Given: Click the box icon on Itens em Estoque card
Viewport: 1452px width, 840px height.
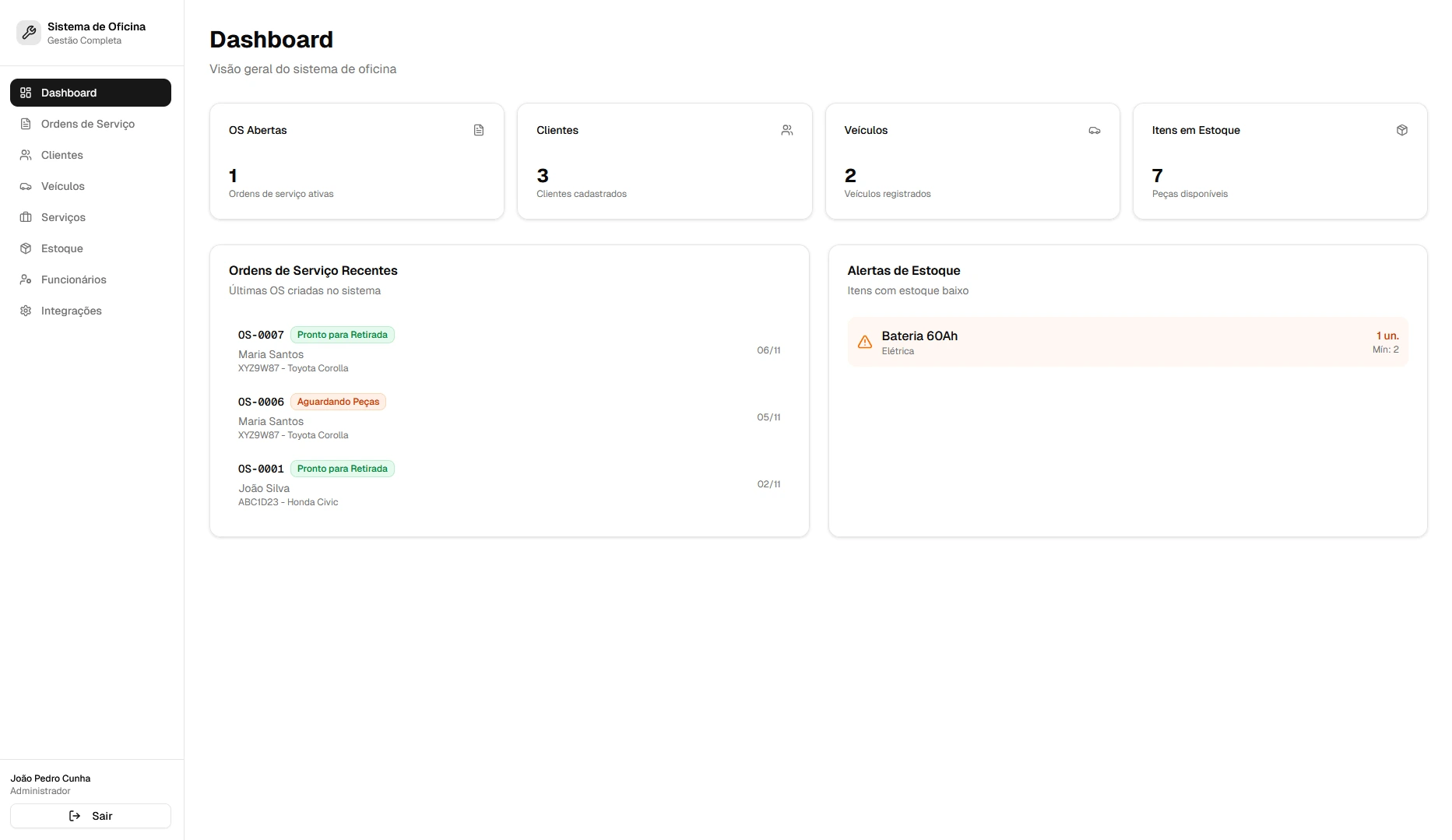Looking at the screenshot, I should coord(1402,130).
